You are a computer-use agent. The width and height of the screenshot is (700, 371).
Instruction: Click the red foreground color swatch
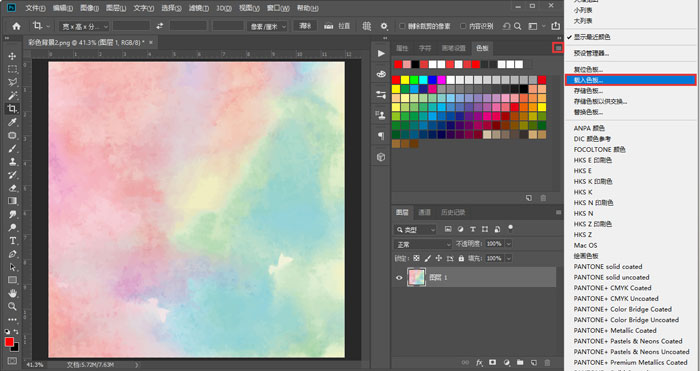[x=9, y=342]
